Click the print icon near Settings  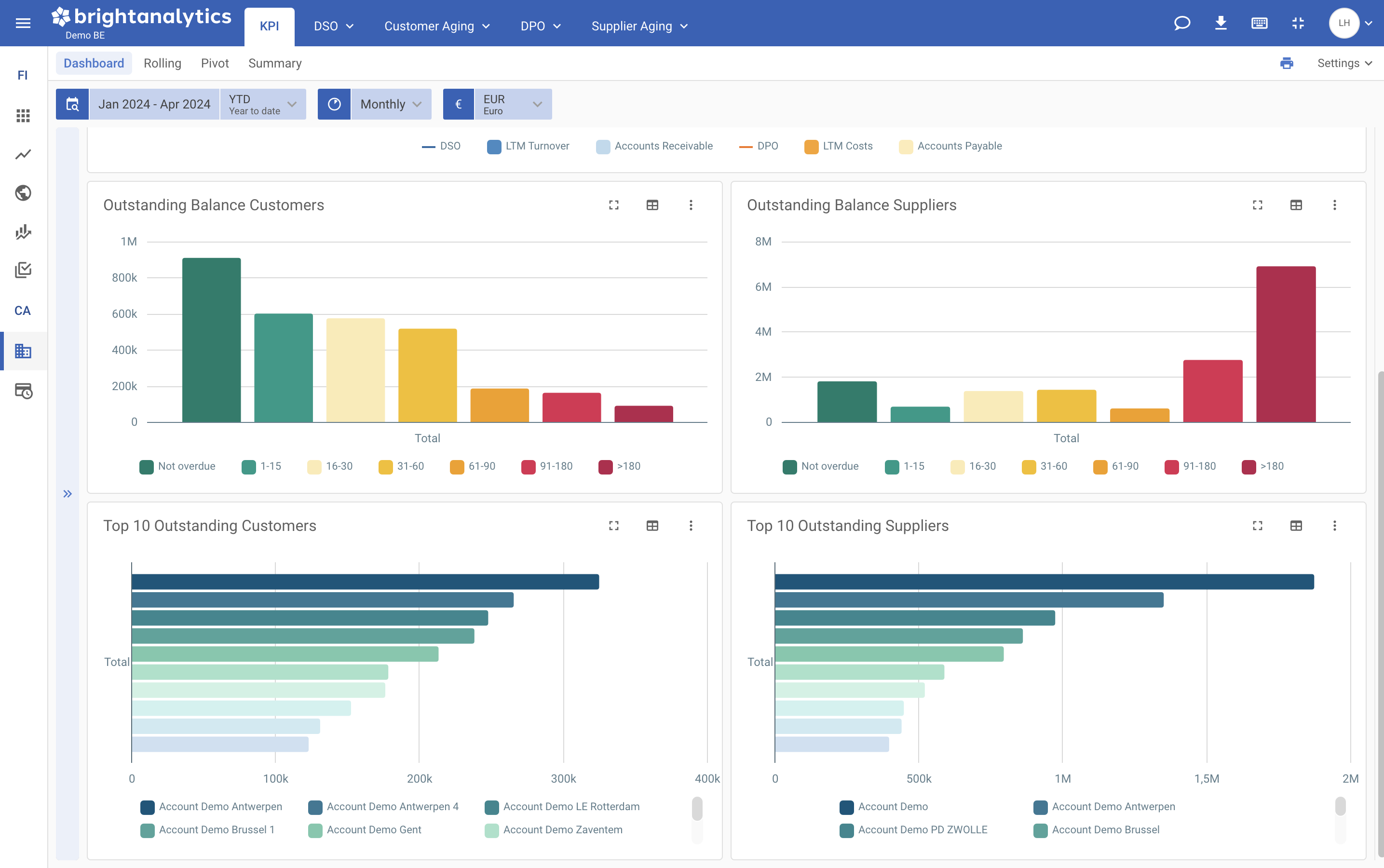(1287, 63)
